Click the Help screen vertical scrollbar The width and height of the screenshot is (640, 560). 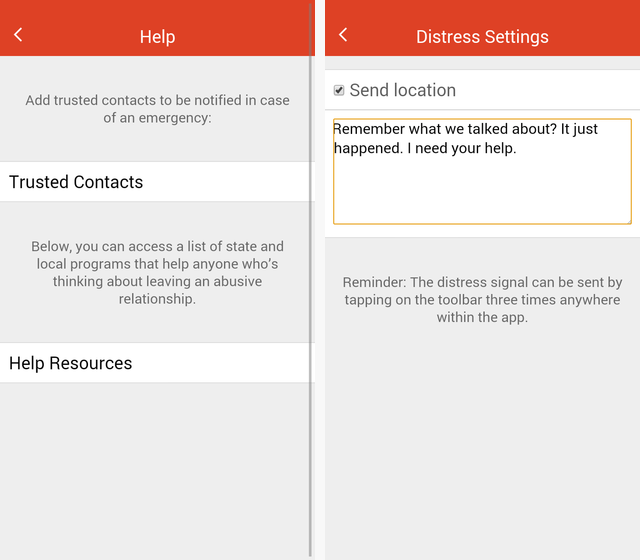(310, 280)
